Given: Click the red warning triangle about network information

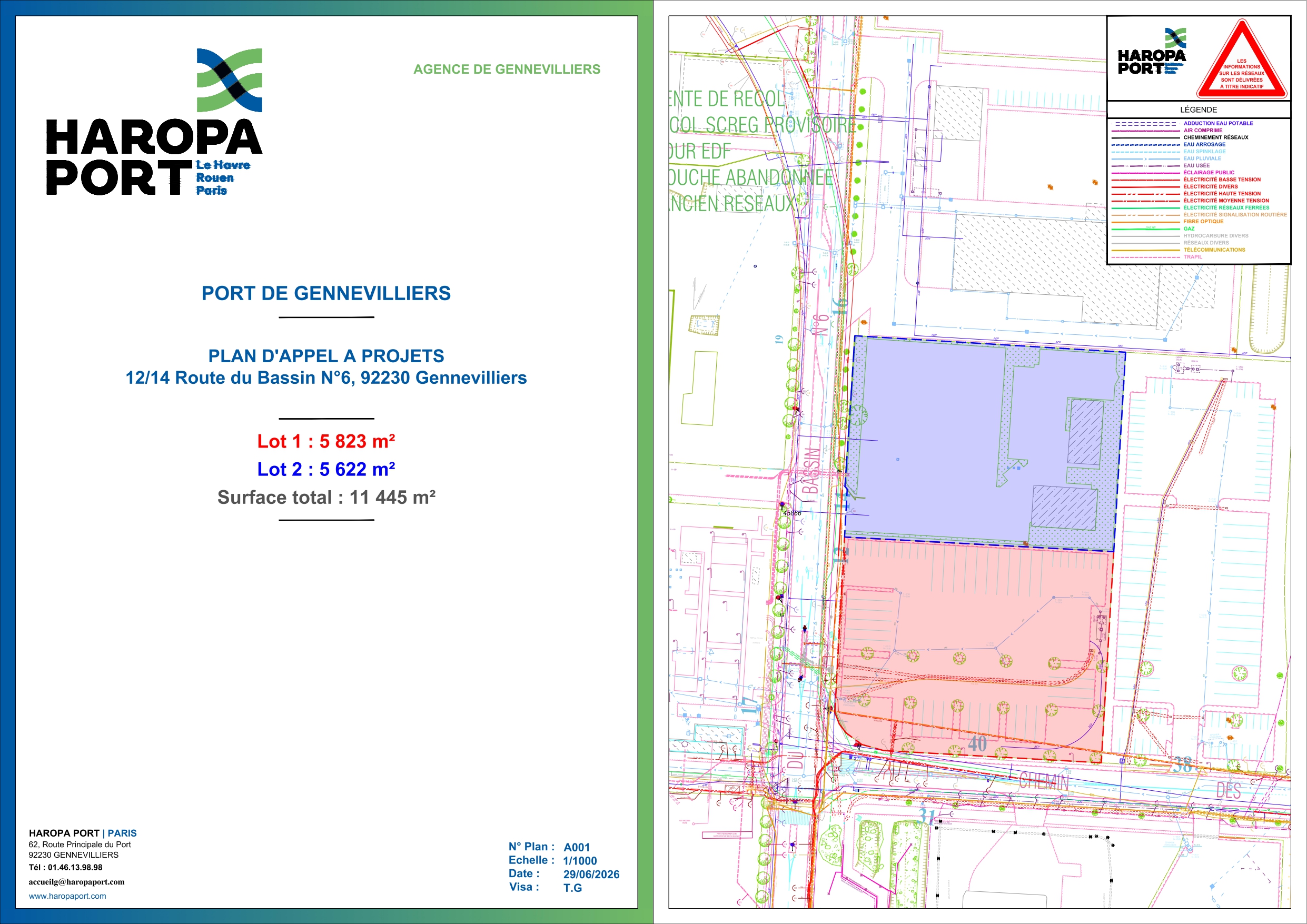Looking at the screenshot, I should [1242, 58].
